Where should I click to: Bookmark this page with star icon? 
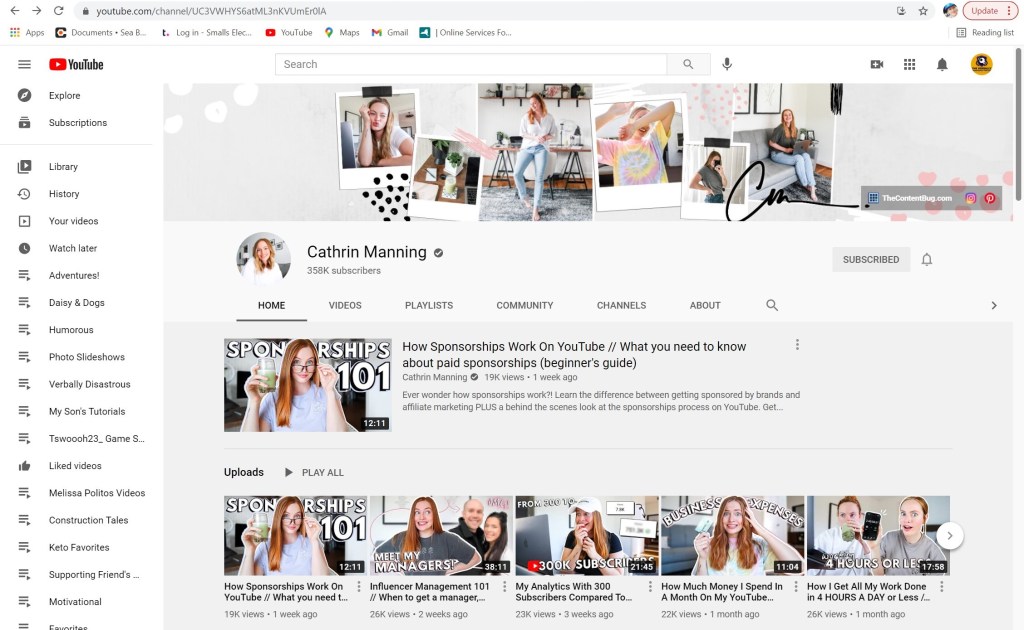[923, 11]
